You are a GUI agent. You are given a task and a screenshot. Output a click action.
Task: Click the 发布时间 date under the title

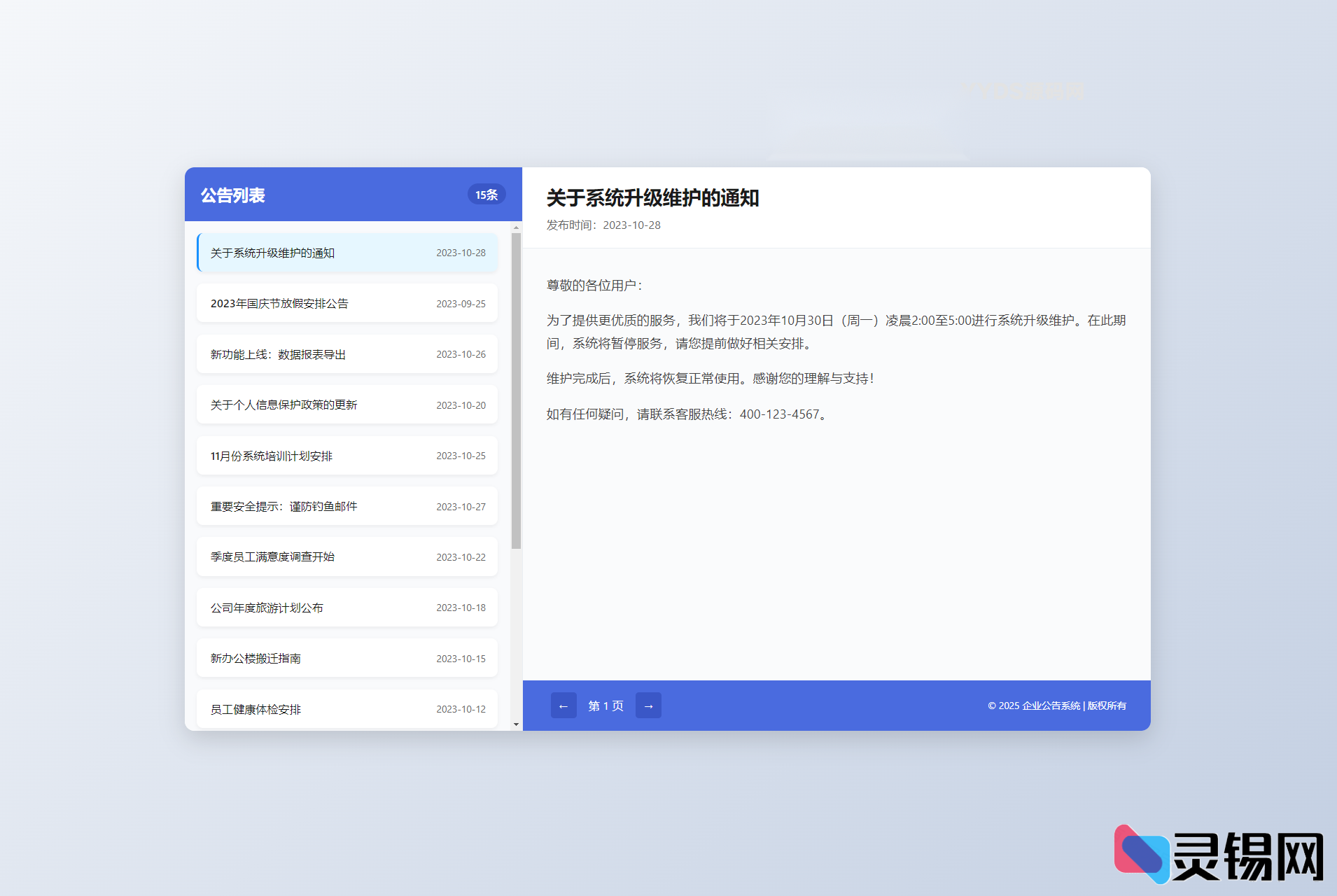tap(602, 225)
